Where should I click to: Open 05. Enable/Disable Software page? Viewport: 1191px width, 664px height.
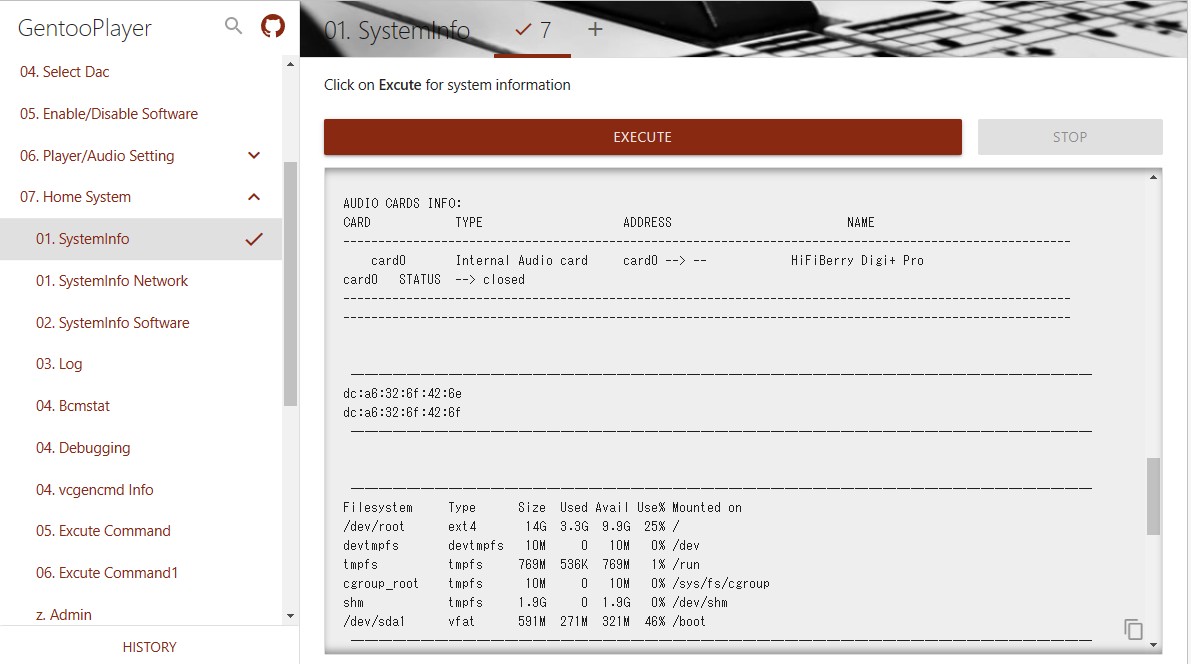pos(109,114)
